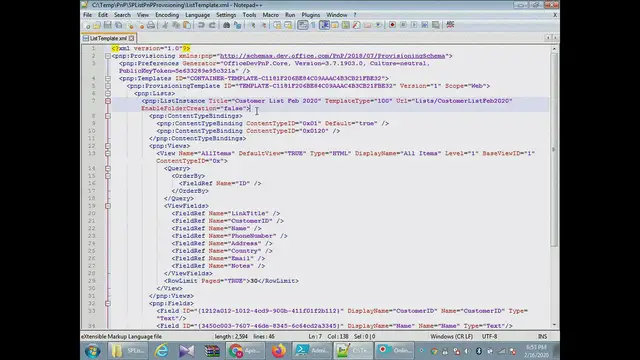The width and height of the screenshot is (640, 360).
Task: Collapse the pnp:ContentTypeBindings fold on line 8
Action: (x=108, y=116)
